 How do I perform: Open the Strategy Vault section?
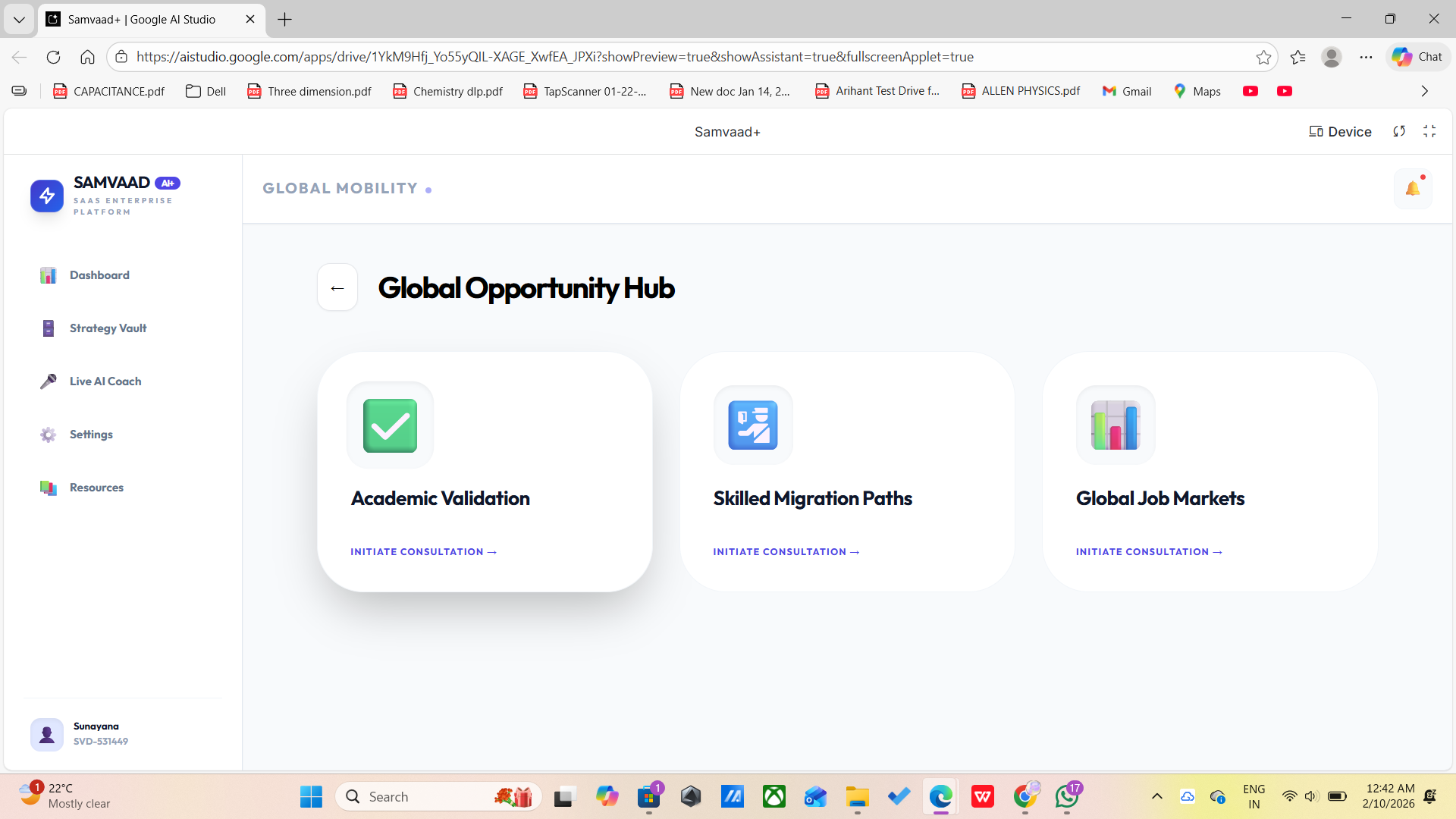coord(108,328)
